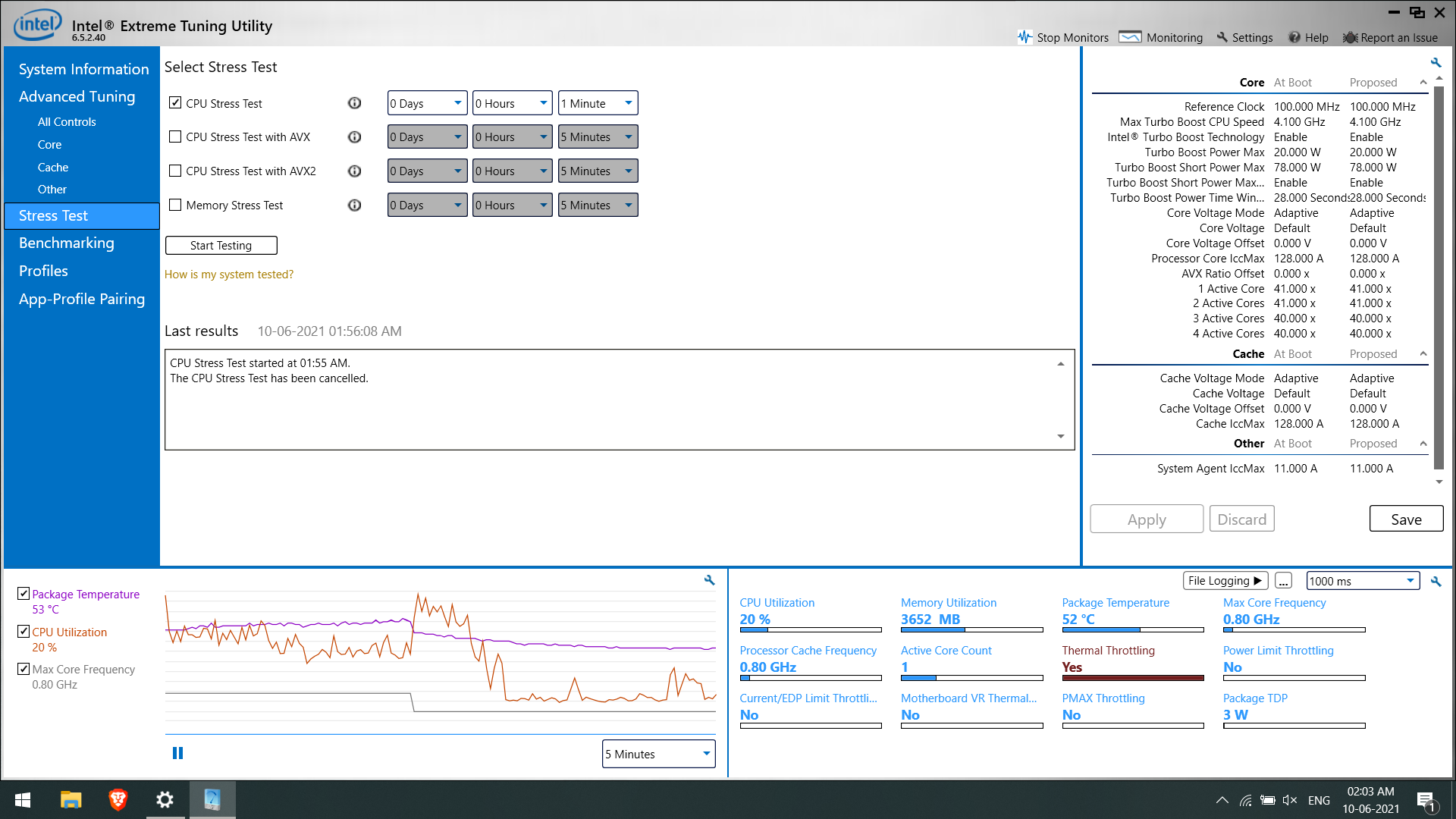
Task: Toggle Package Temperature graph checkbox
Action: [24, 593]
